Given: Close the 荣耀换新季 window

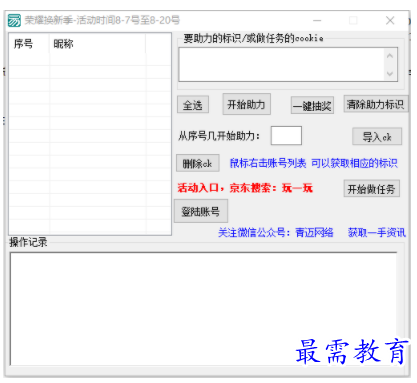Looking at the screenshot, I should tap(390, 21).
